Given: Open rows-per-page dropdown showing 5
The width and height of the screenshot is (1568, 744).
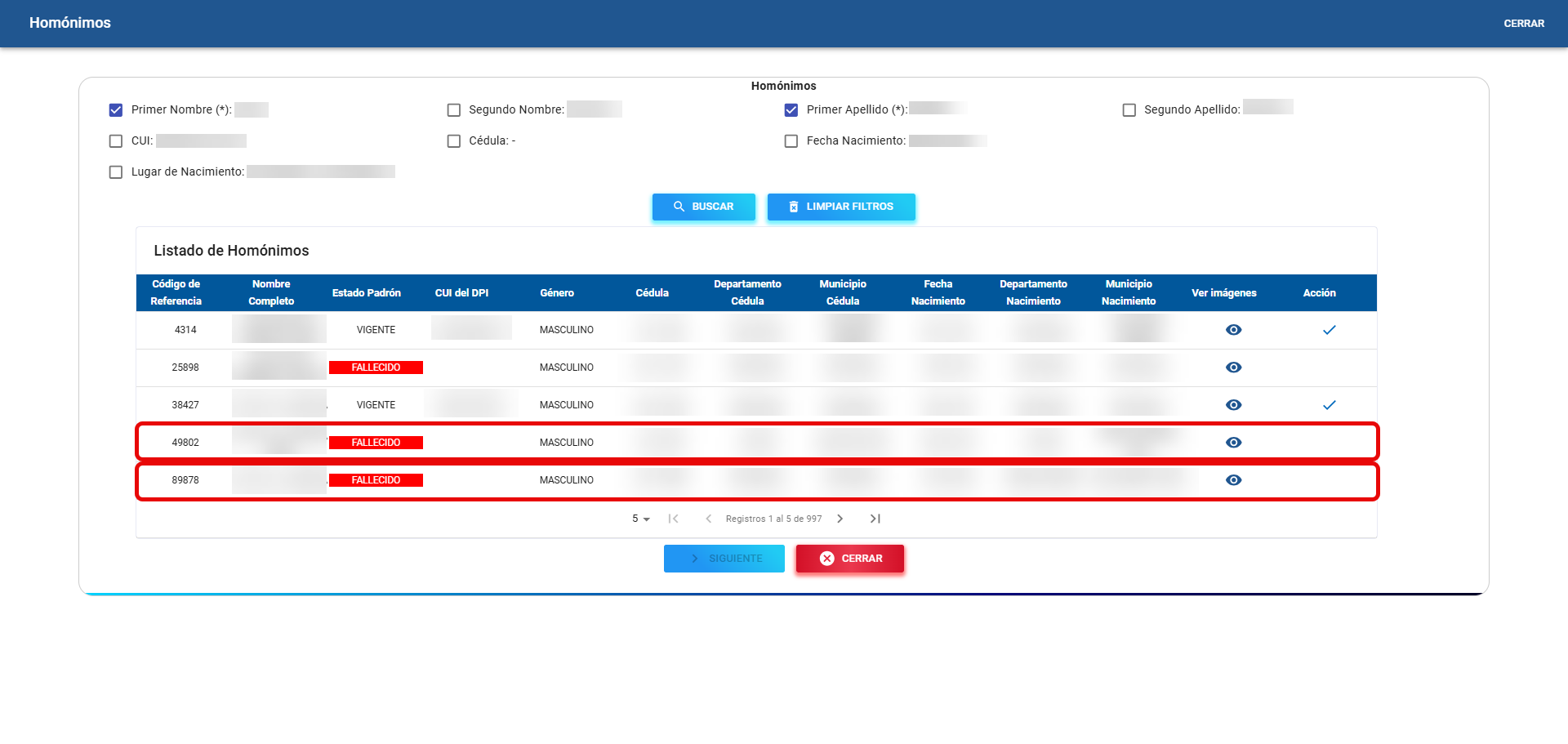Looking at the screenshot, I should pyautogui.click(x=640, y=519).
